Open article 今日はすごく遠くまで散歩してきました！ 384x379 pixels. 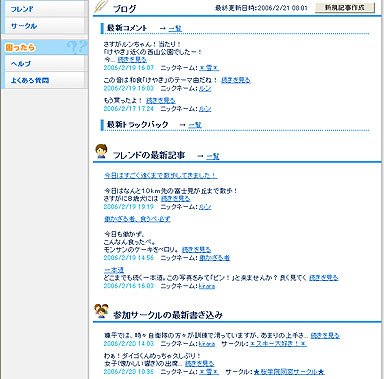(x=161, y=175)
